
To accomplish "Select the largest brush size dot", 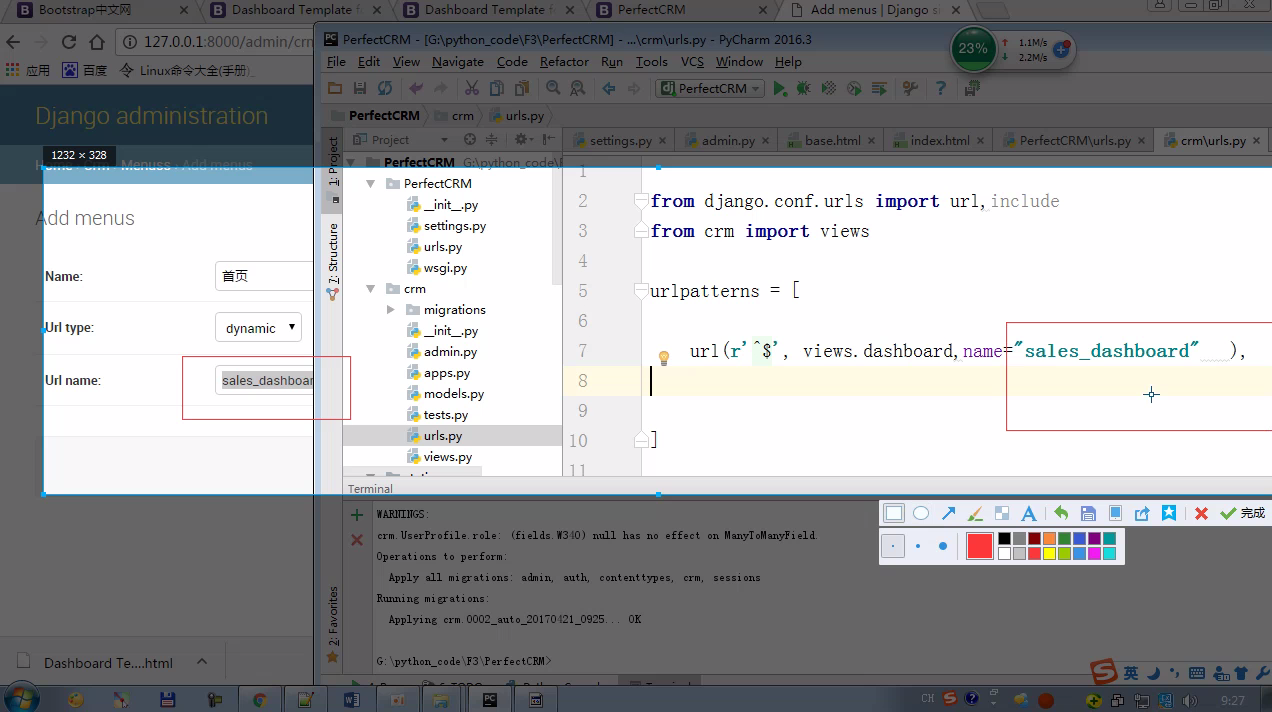I will tap(942, 546).
